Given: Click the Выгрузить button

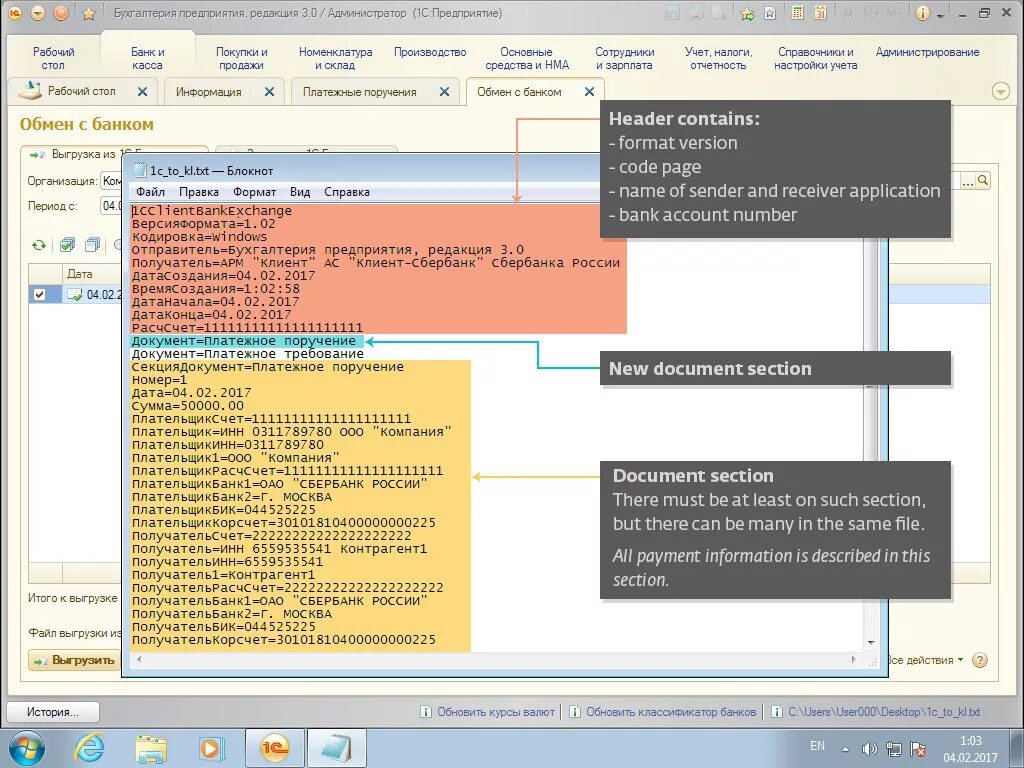Looking at the screenshot, I should (74, 660).
